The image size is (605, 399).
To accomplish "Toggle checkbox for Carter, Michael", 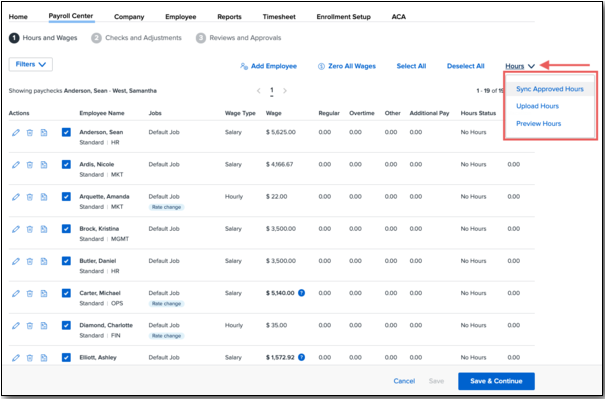I will [66, 293].
